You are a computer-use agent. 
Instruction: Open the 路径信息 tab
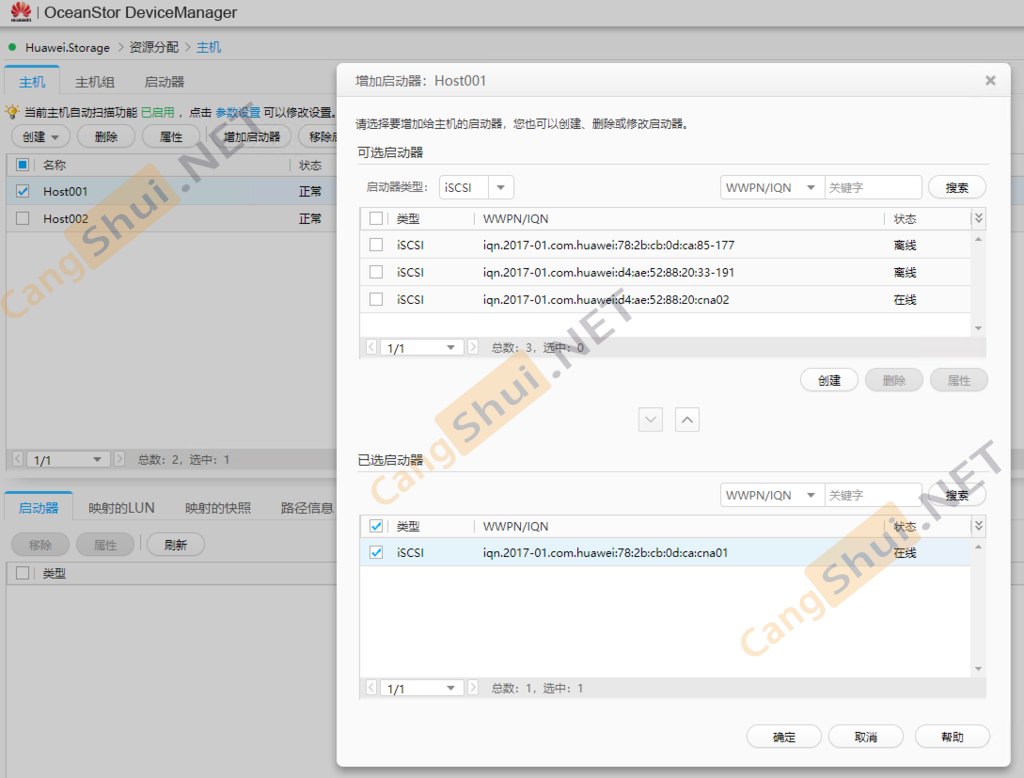pyautogui.click(x=307, y=508)
